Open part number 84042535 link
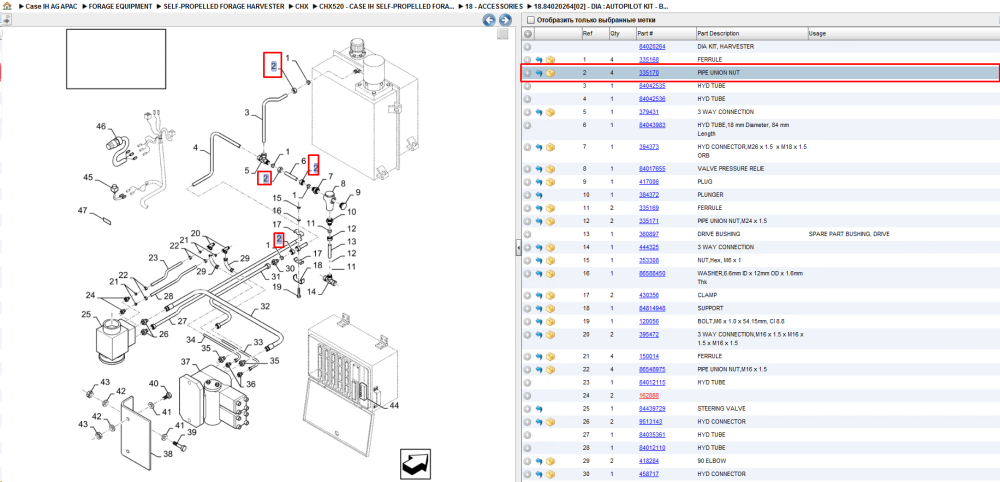 [652, 86]
